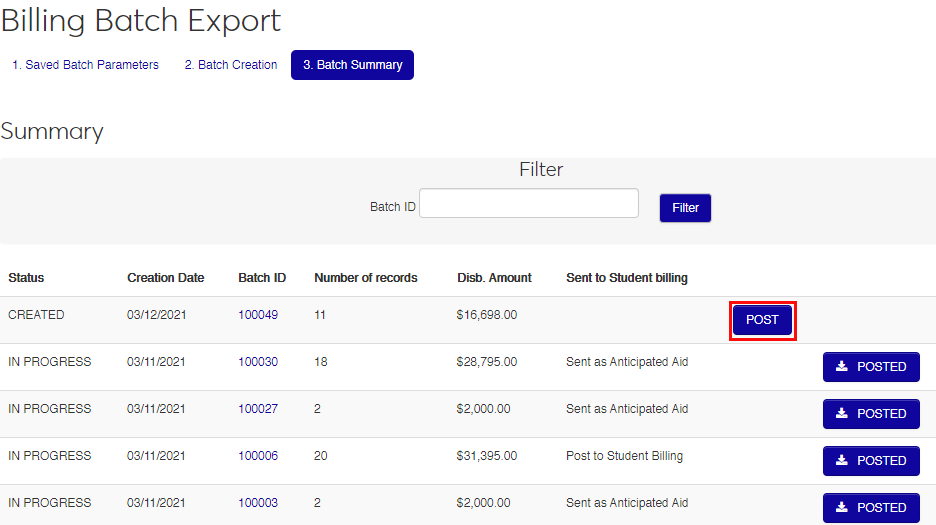The height and width of the screenshot is (525, 936).
Task: Select the Batch Summary tab
Action: (352, 65)
